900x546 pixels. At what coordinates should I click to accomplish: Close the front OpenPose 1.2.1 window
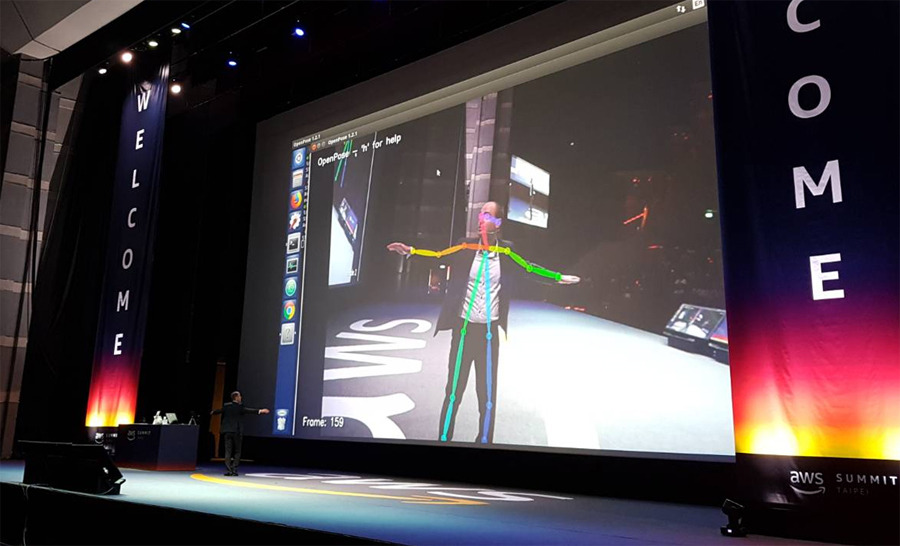314,147
